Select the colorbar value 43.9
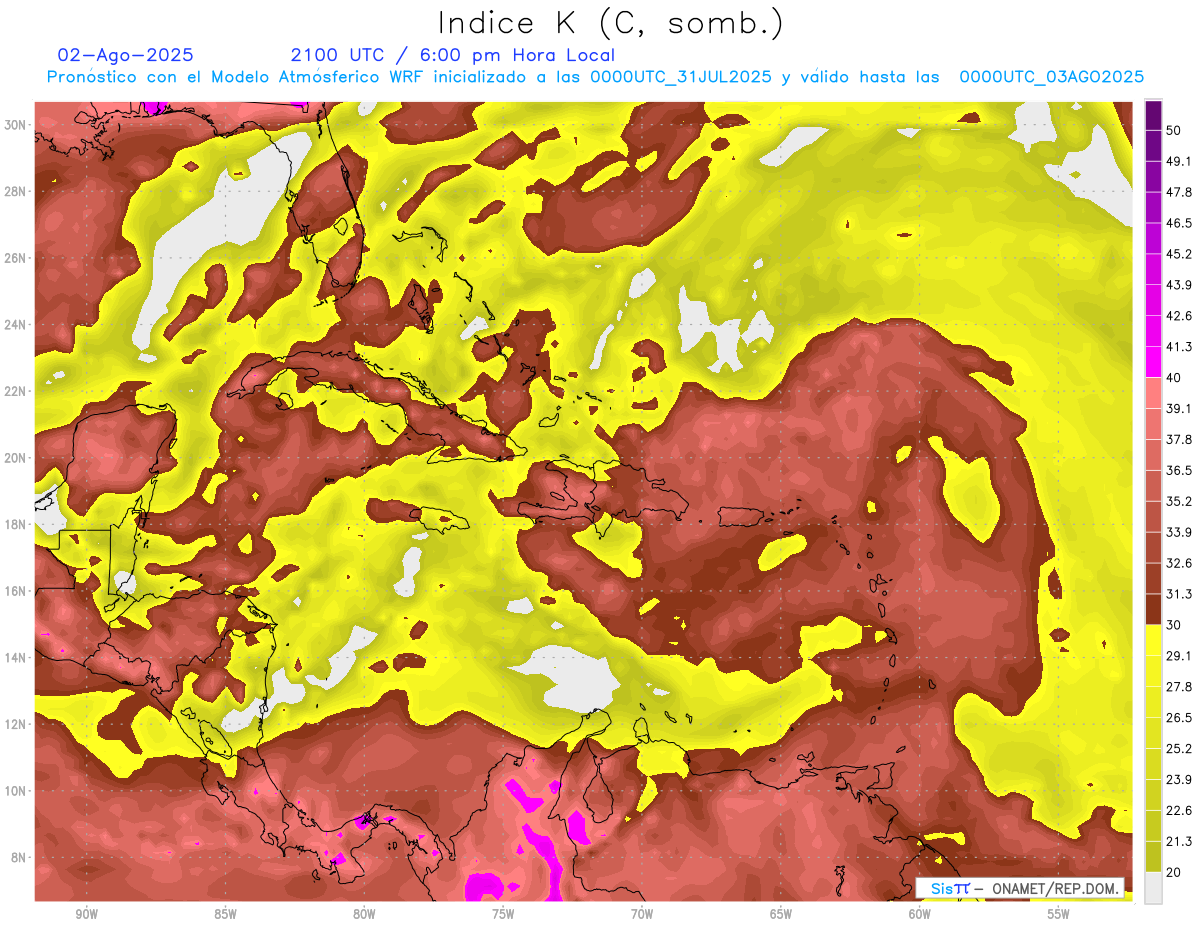The image size is (1200, 927). pyautogui.click(x=1179, y=285)
